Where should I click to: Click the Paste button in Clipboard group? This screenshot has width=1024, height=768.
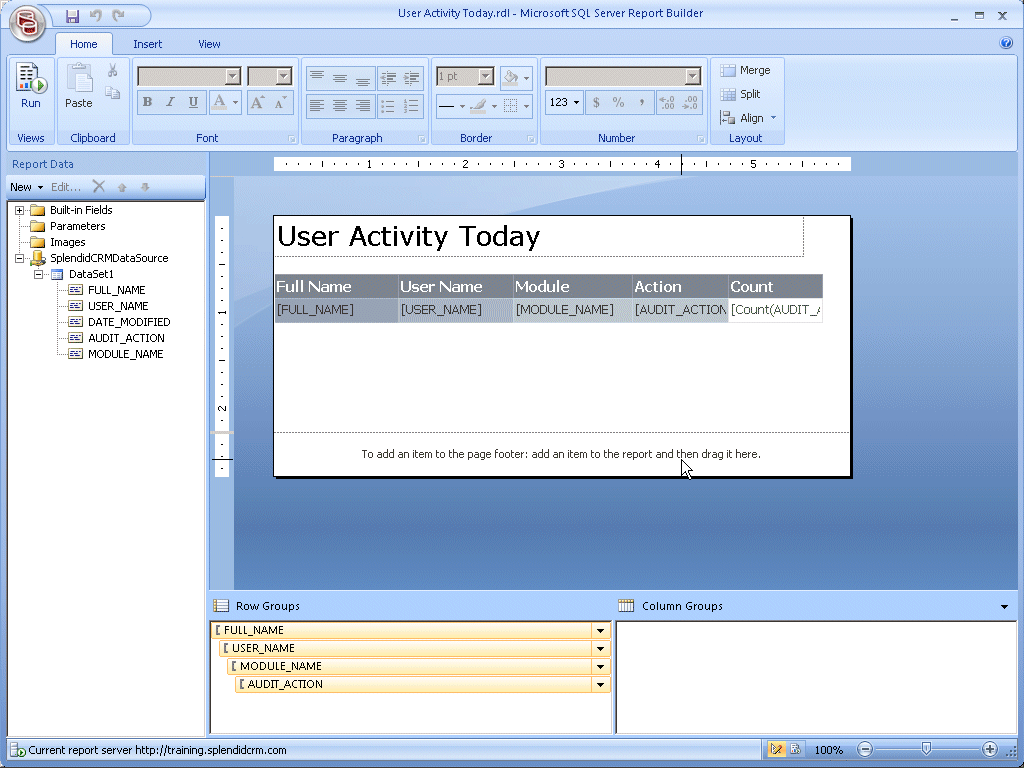click(78, 86)
